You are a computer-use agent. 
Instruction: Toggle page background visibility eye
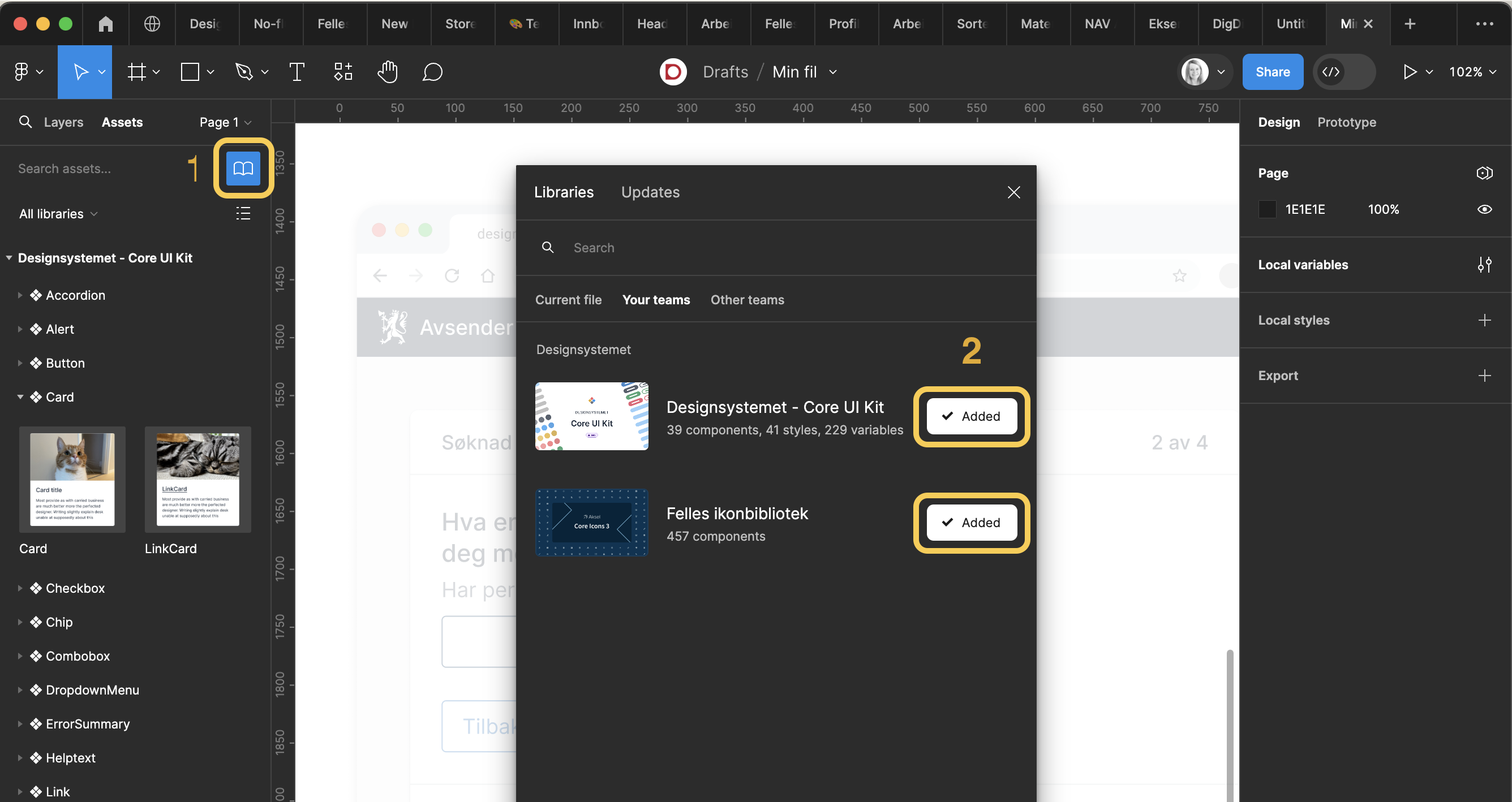pyautogui.click(x=1484, y=209)
